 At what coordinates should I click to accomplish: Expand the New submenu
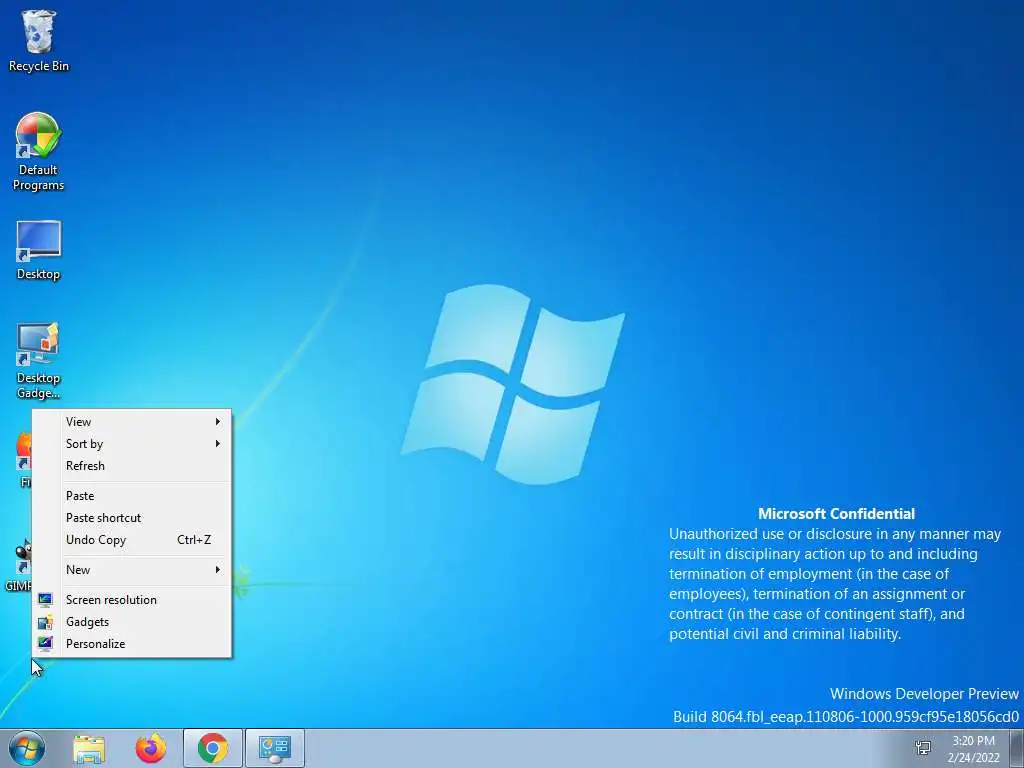coord(132,569)
